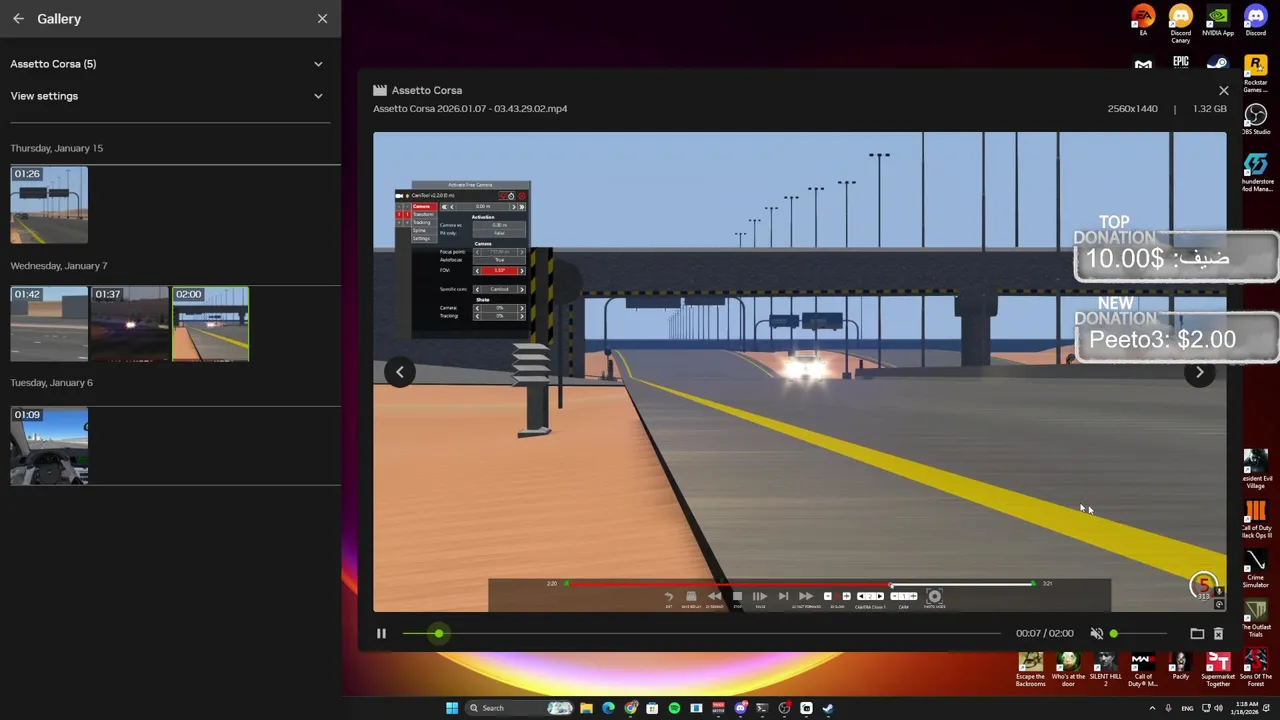
Task: Open the Resident Evil Village shortcut
Action: click(x=1255, y=468)
